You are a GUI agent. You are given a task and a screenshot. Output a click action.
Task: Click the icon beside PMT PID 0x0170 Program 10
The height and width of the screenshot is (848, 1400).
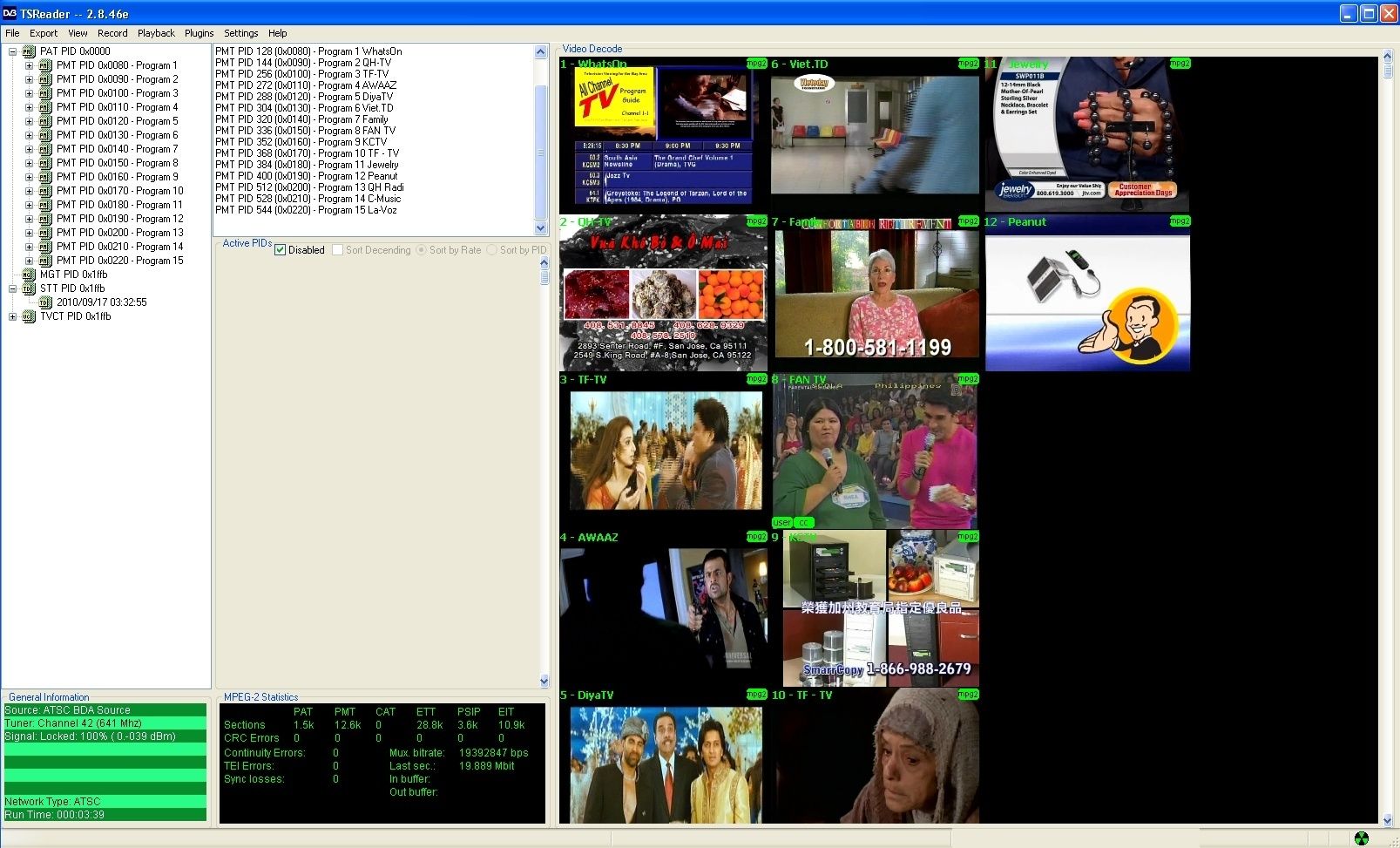45,191
